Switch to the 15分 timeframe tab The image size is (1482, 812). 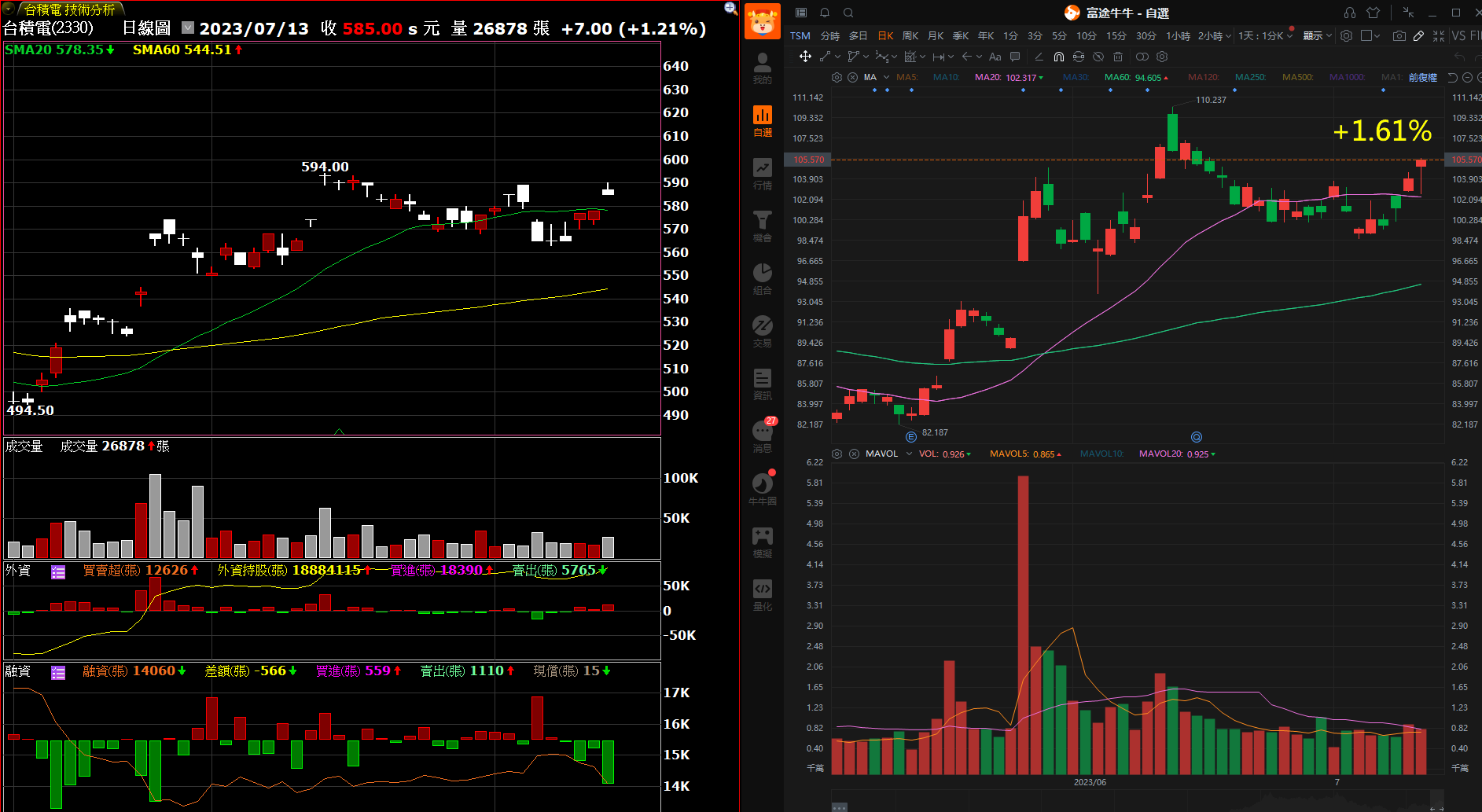click(x=1116, y=36)
